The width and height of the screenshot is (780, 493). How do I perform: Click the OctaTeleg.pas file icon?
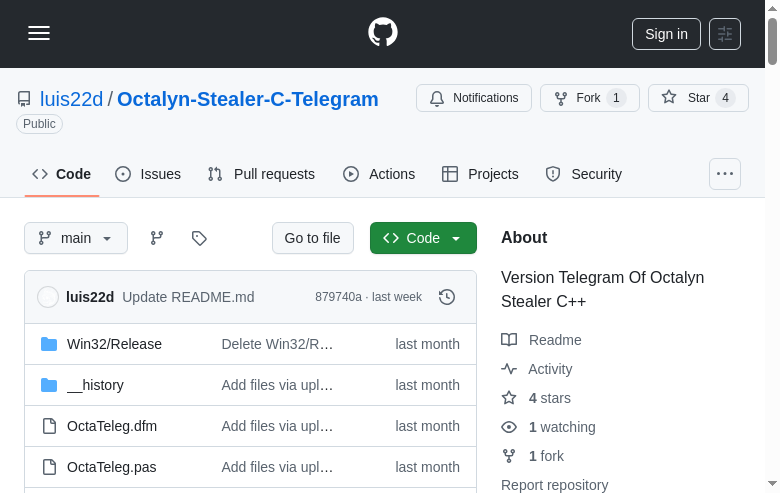pyautogui.click(x=49, y=467)
